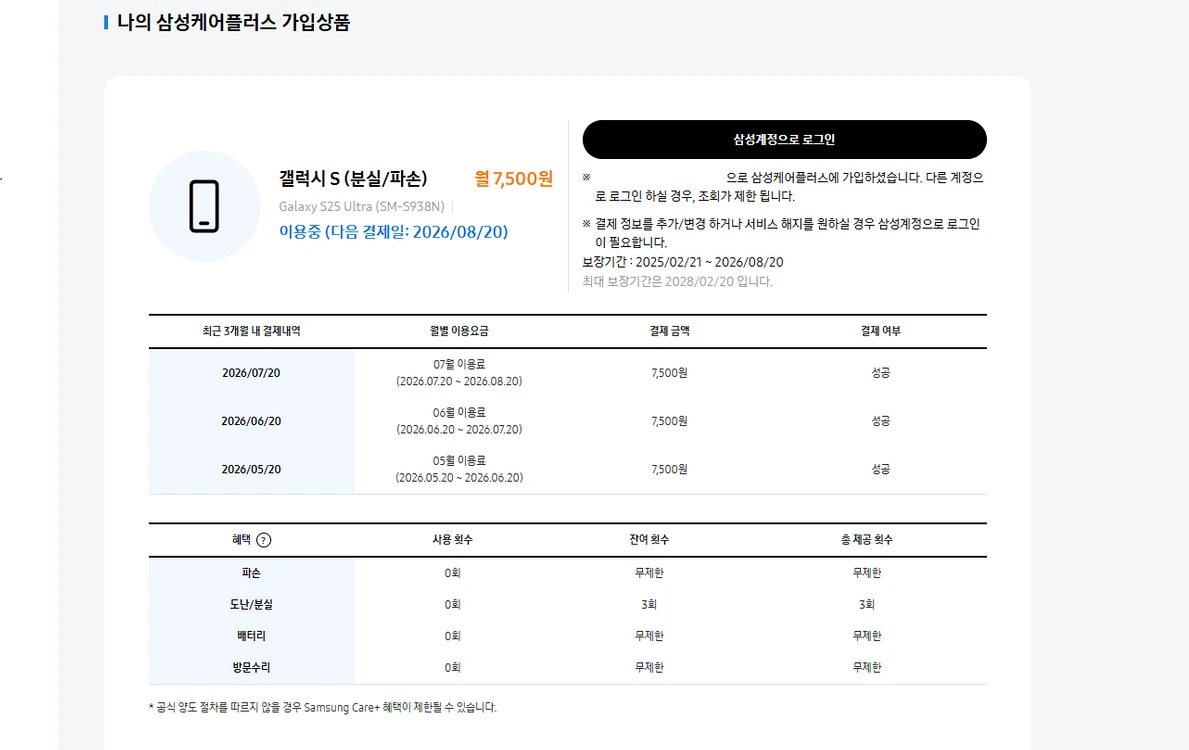This screenshot has height=750, width=1189.
Task: Click the 이용중 (다음 결제일: 2026/08/20) status
Action: [x=394, y=232]
